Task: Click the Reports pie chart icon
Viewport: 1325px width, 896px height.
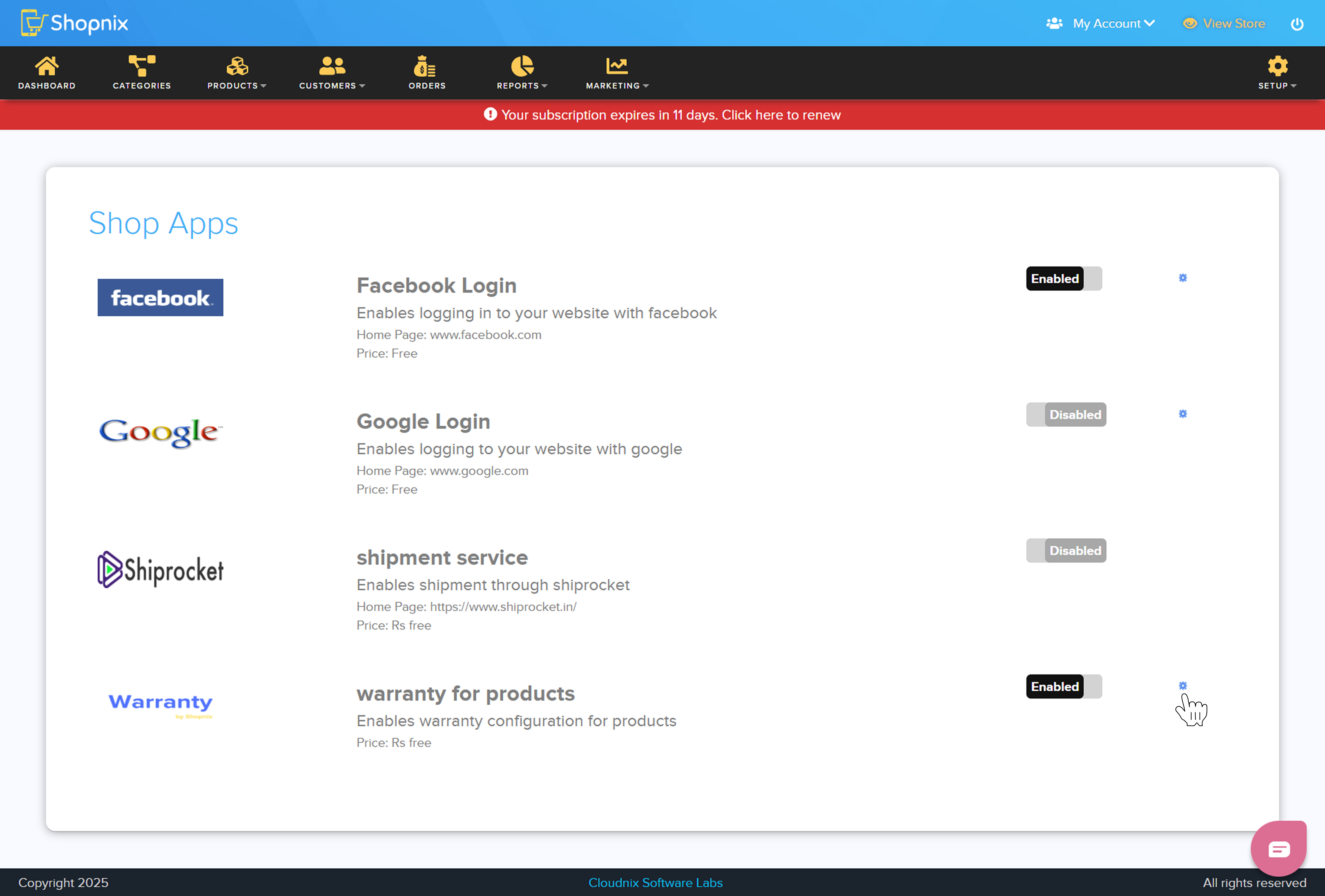Action: [522, 66]
